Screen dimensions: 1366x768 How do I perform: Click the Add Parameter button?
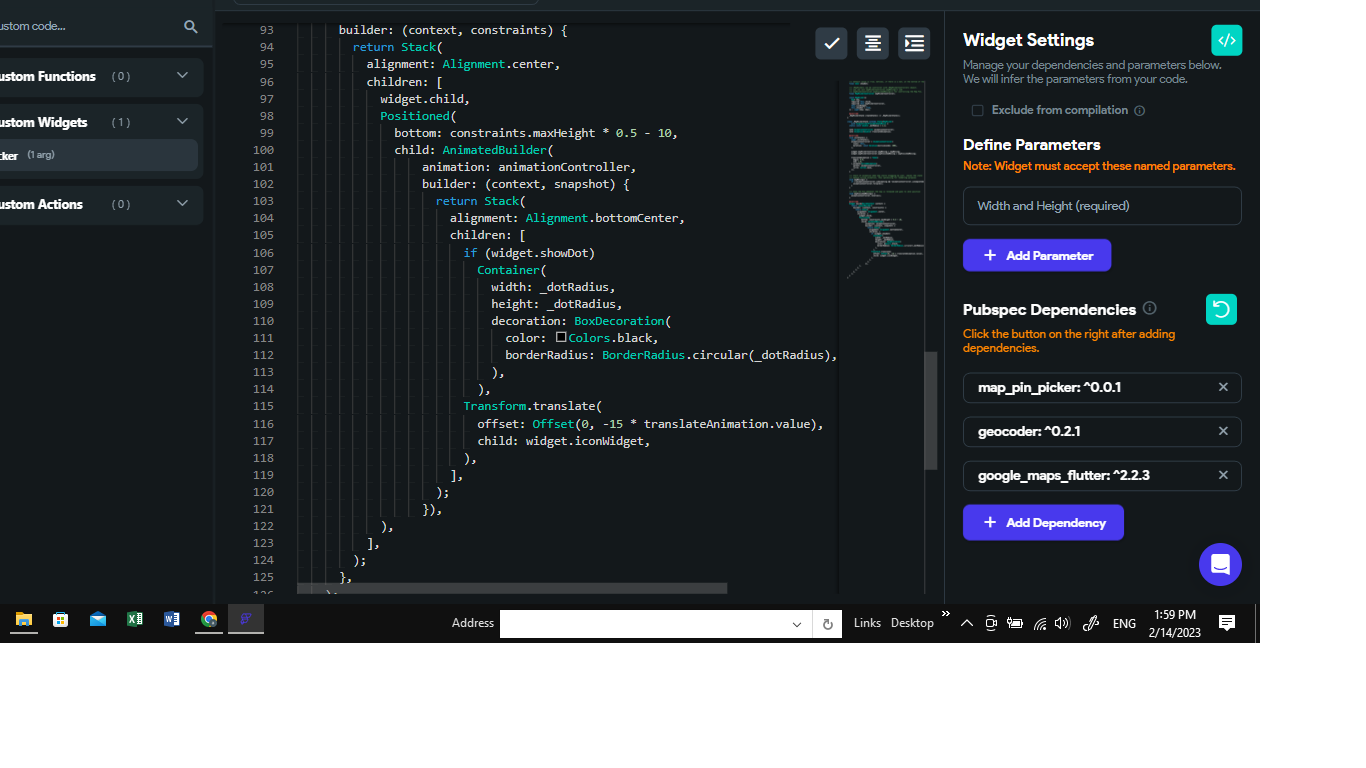pyautogui.click(x=1037, y=255)
